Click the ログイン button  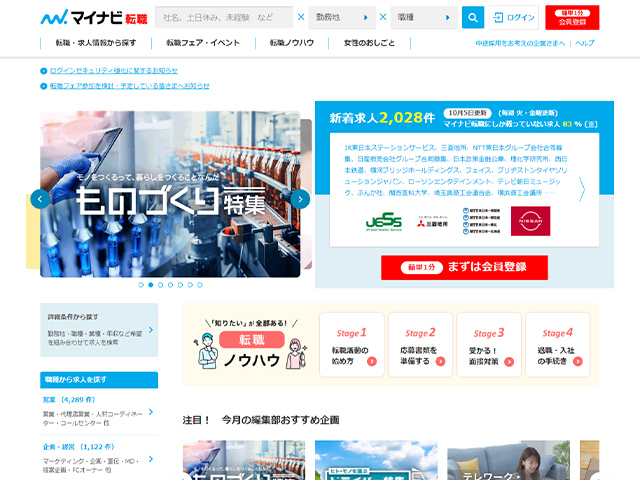tap(514, 18)
